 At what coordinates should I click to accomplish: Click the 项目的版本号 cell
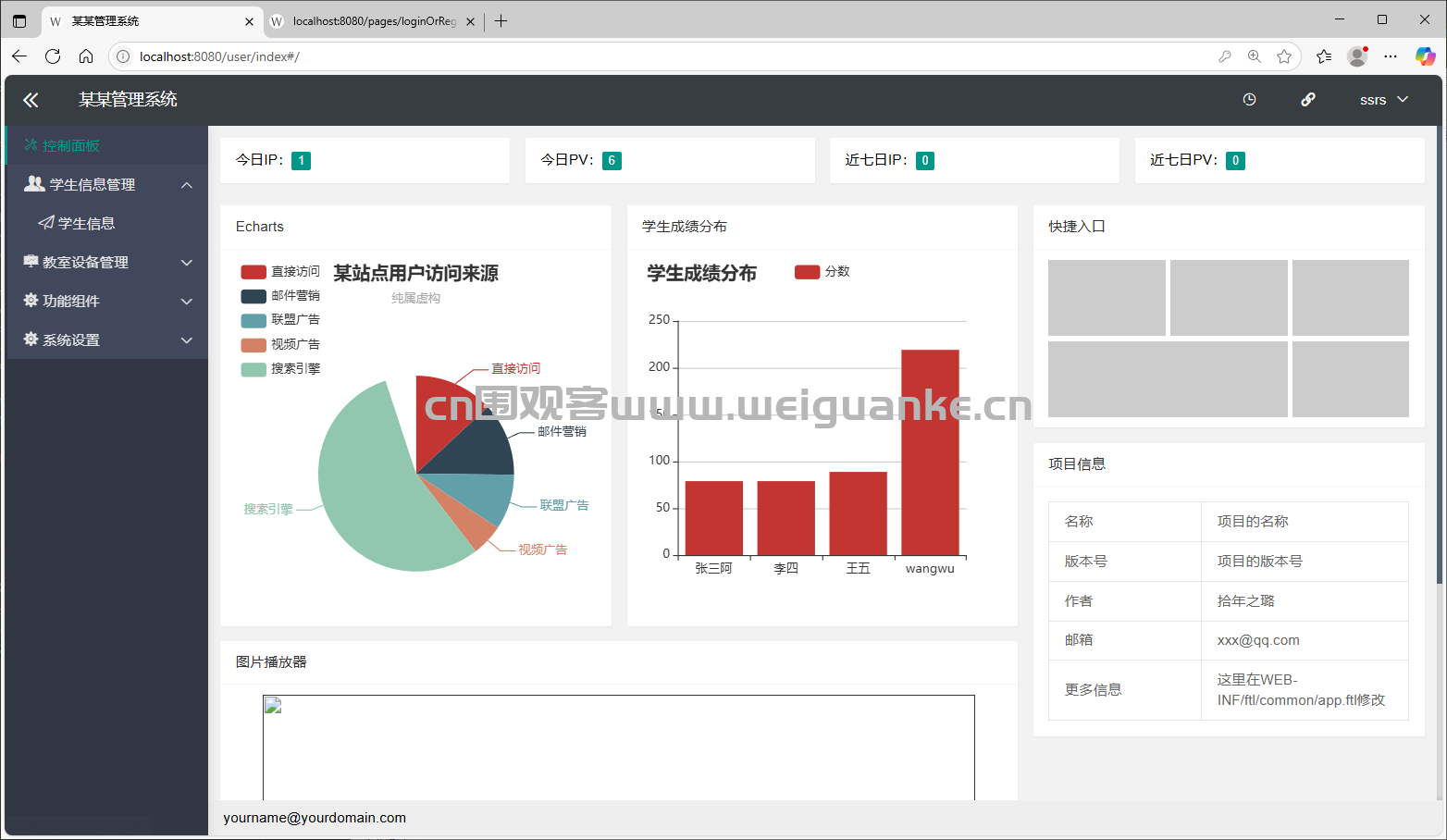tap(1305, 562)
